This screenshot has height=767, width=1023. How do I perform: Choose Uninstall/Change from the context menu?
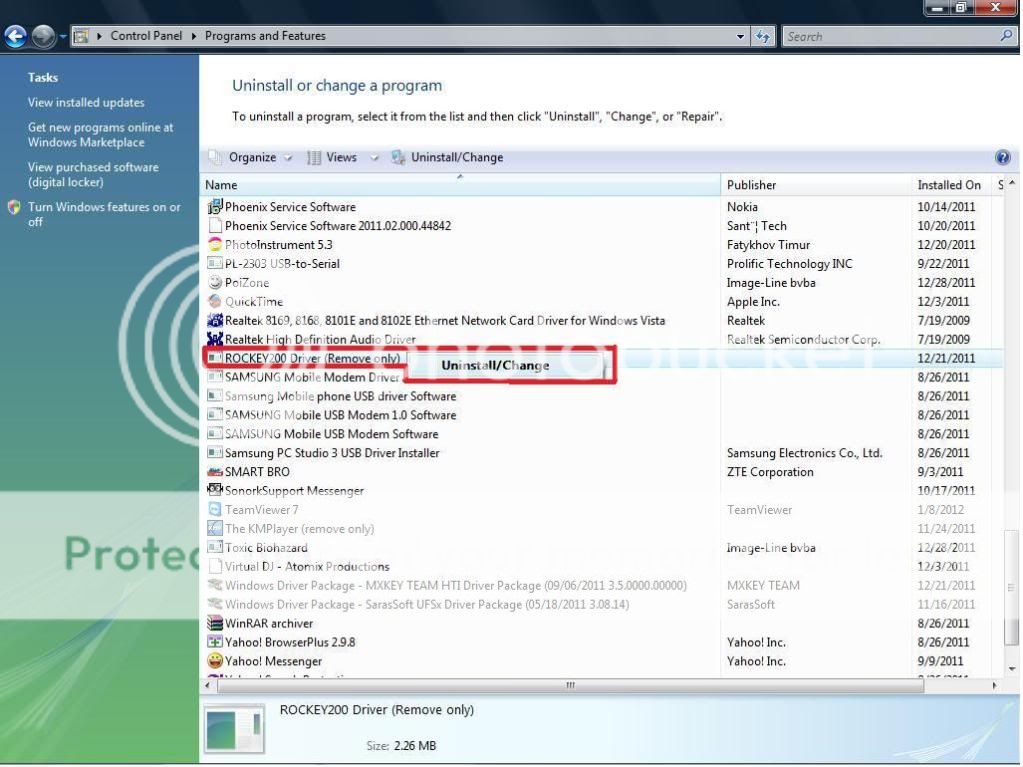tap(505, 365)
